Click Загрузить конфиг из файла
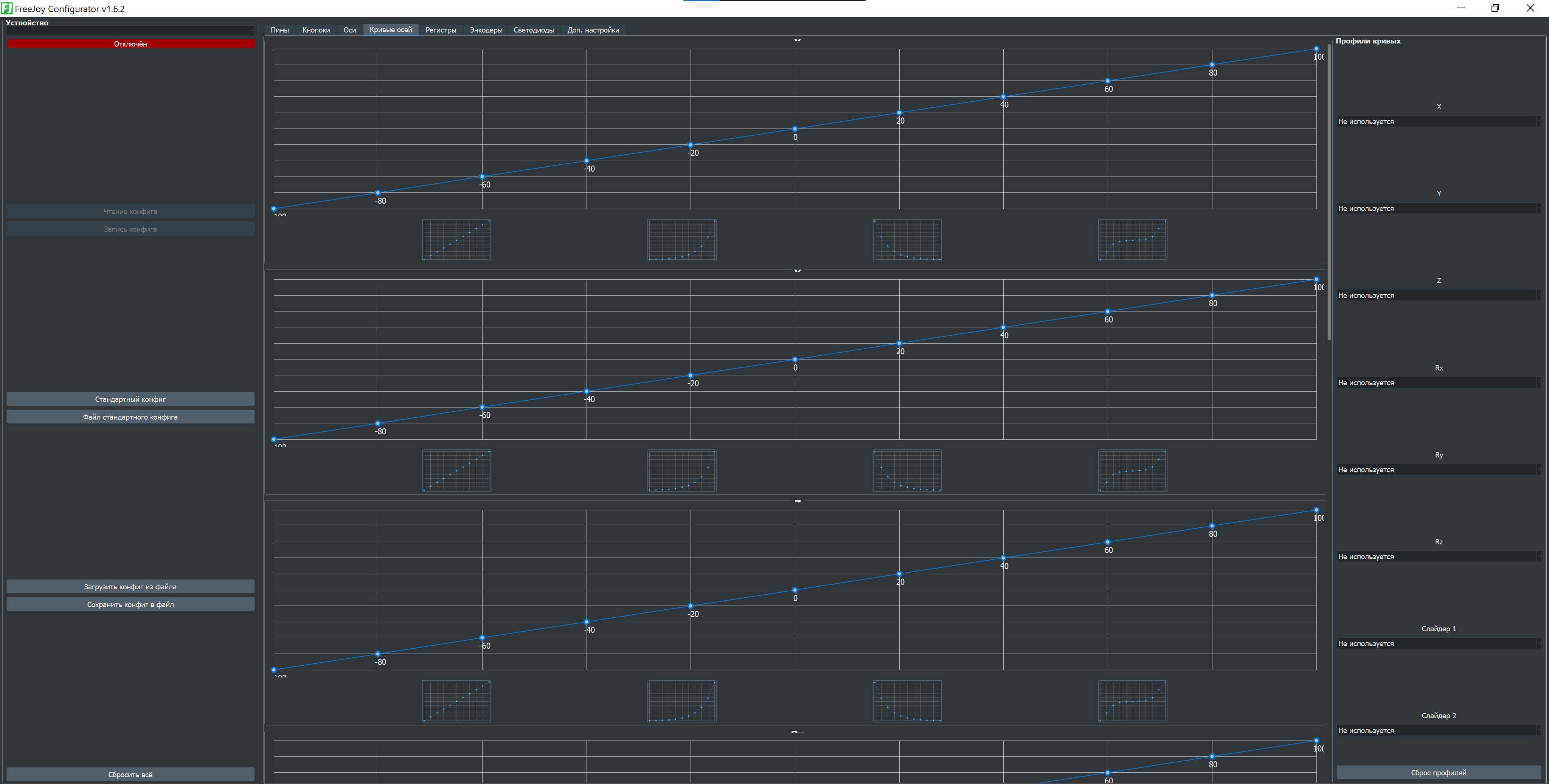The width and height of the screenshot is (1549, 784). coord(130,586)
